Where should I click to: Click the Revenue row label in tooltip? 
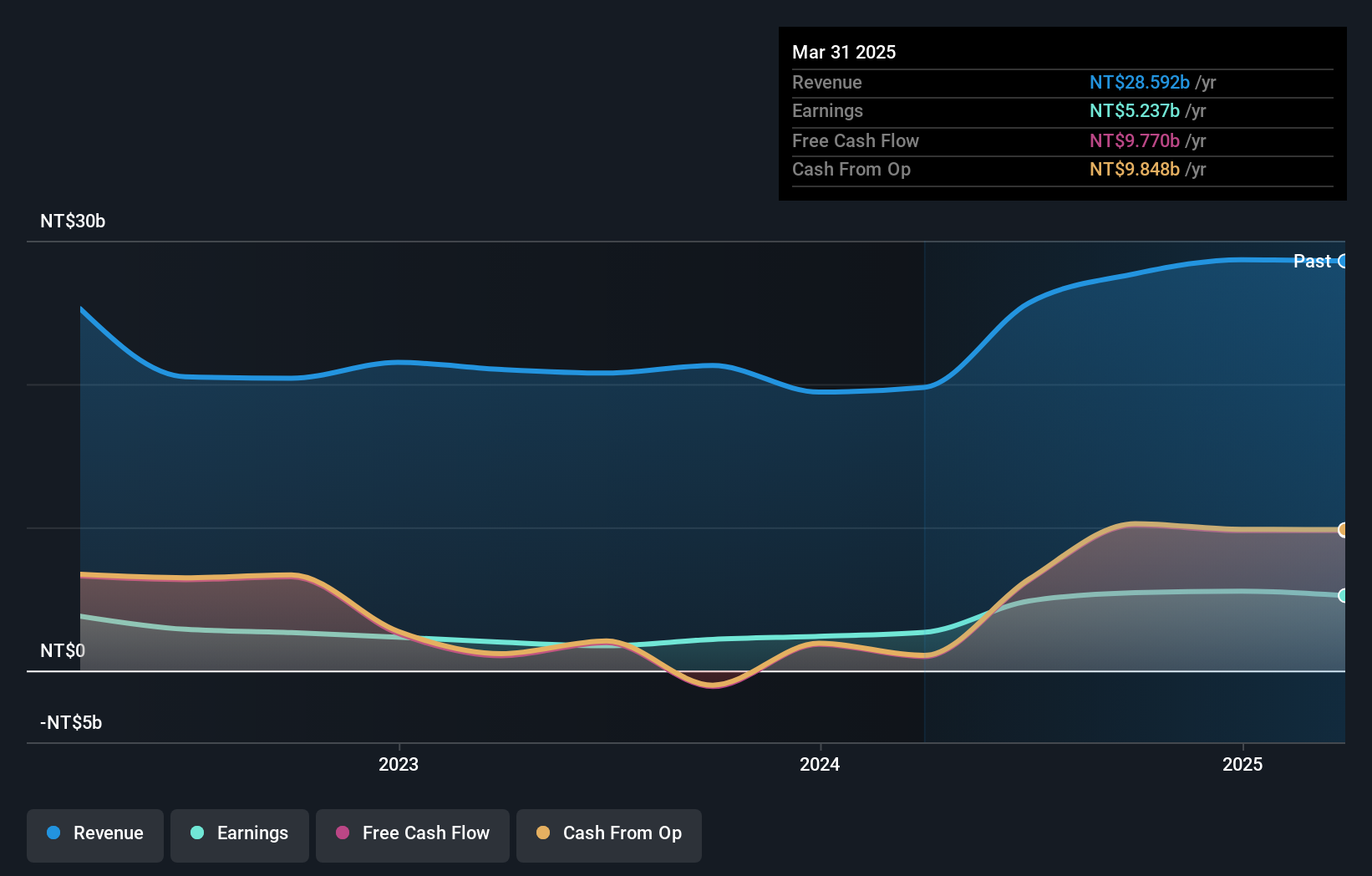click(827, 82)
